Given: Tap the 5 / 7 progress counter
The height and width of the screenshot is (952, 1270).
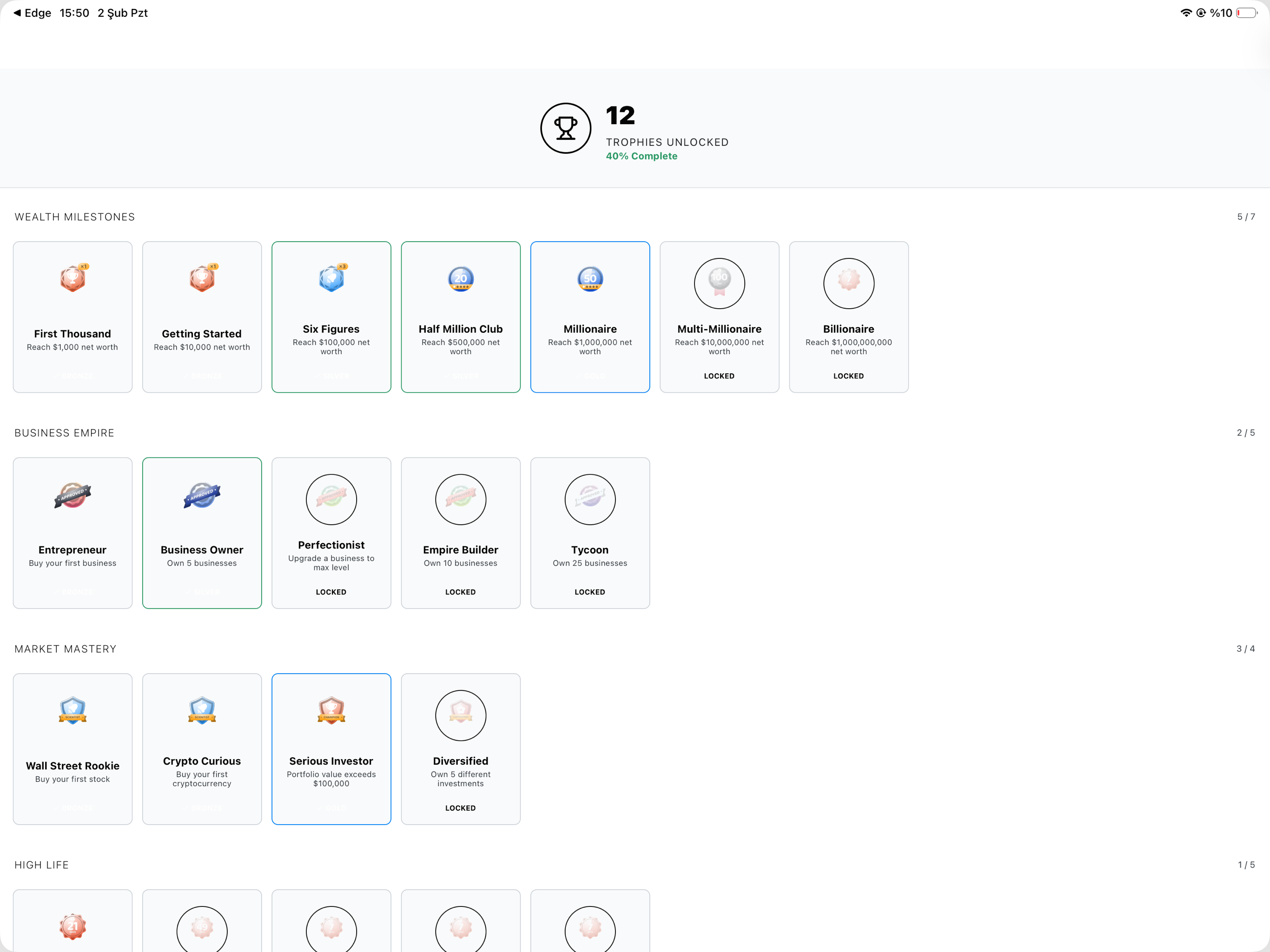Looking at the screenshot, I should (x=1246, y=217).
